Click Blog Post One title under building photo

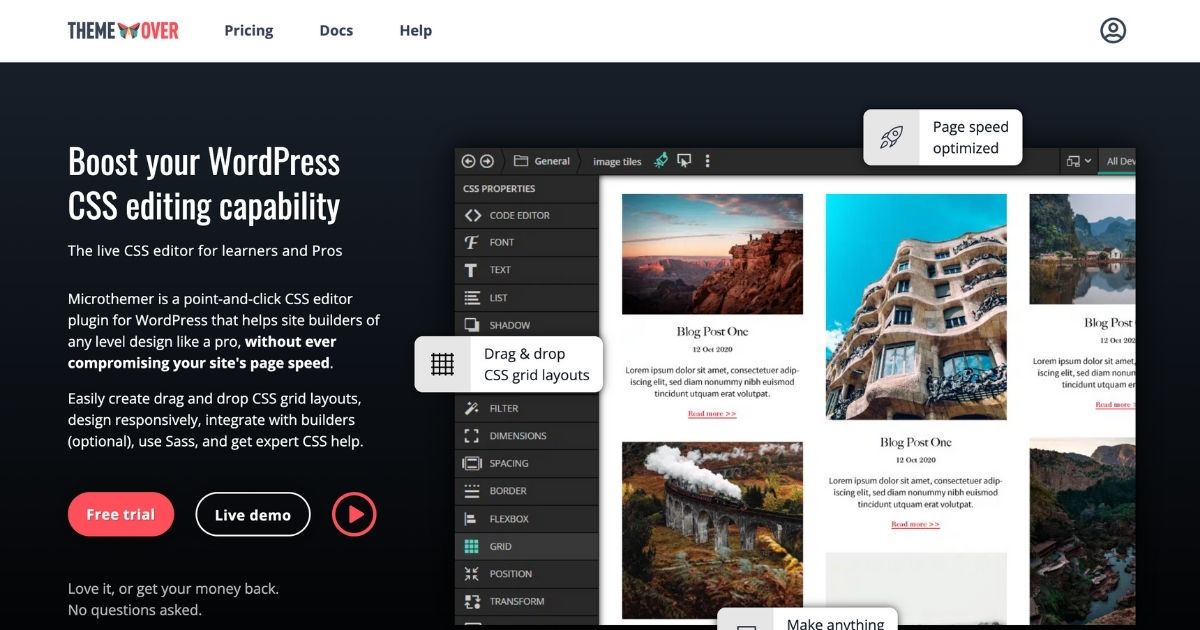(x=916, y=442)
